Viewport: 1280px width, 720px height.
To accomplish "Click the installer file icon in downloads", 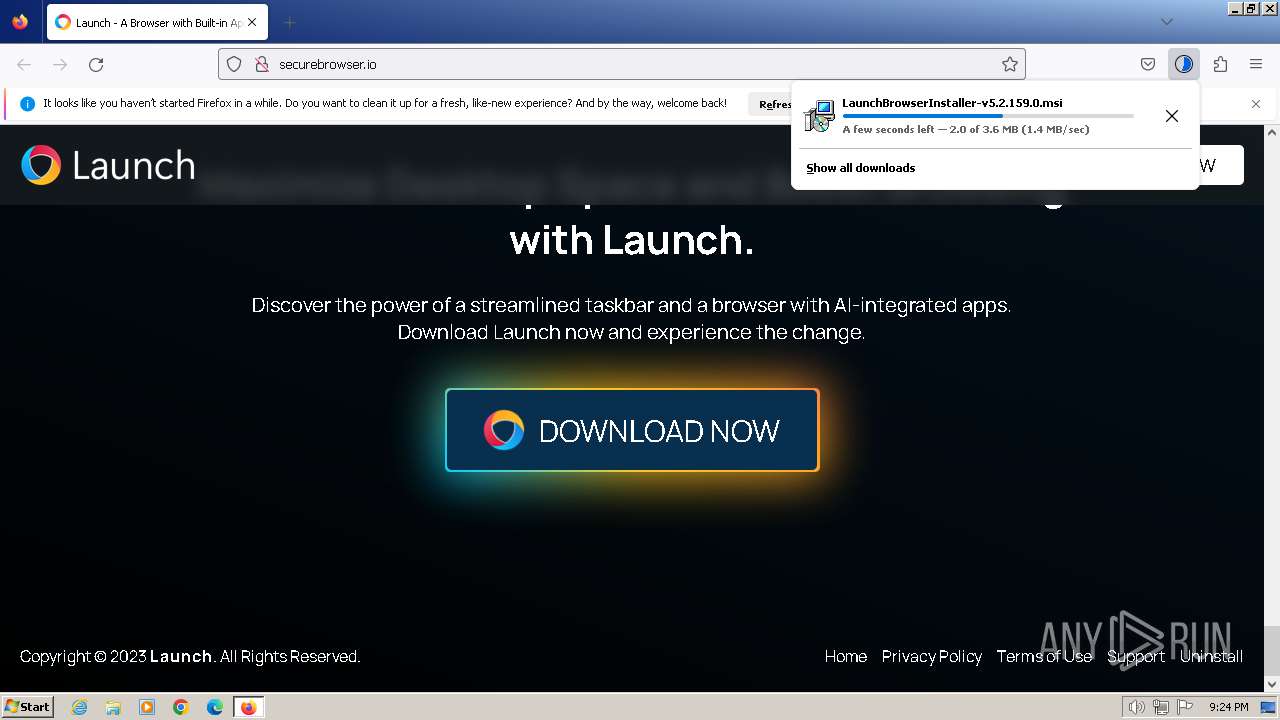I will tap(819, 116).
